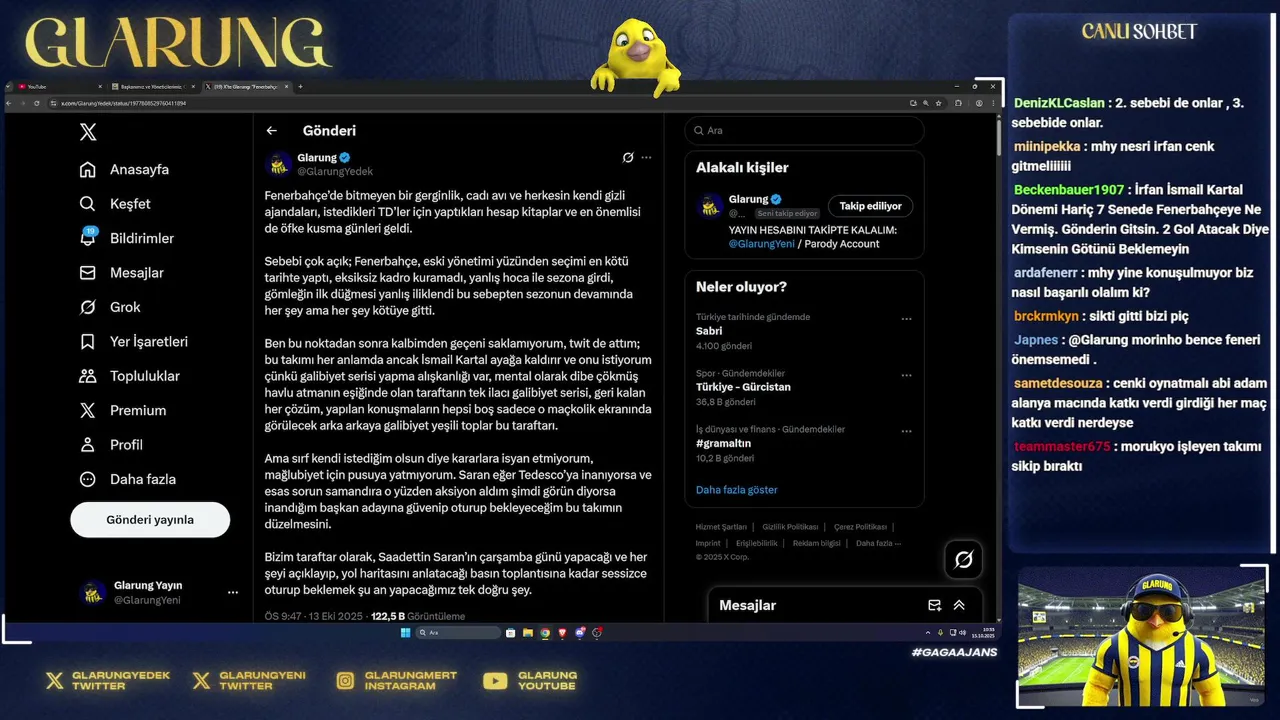Open footer Daha fazla options
1280x720 pixels.
(878, 543)
